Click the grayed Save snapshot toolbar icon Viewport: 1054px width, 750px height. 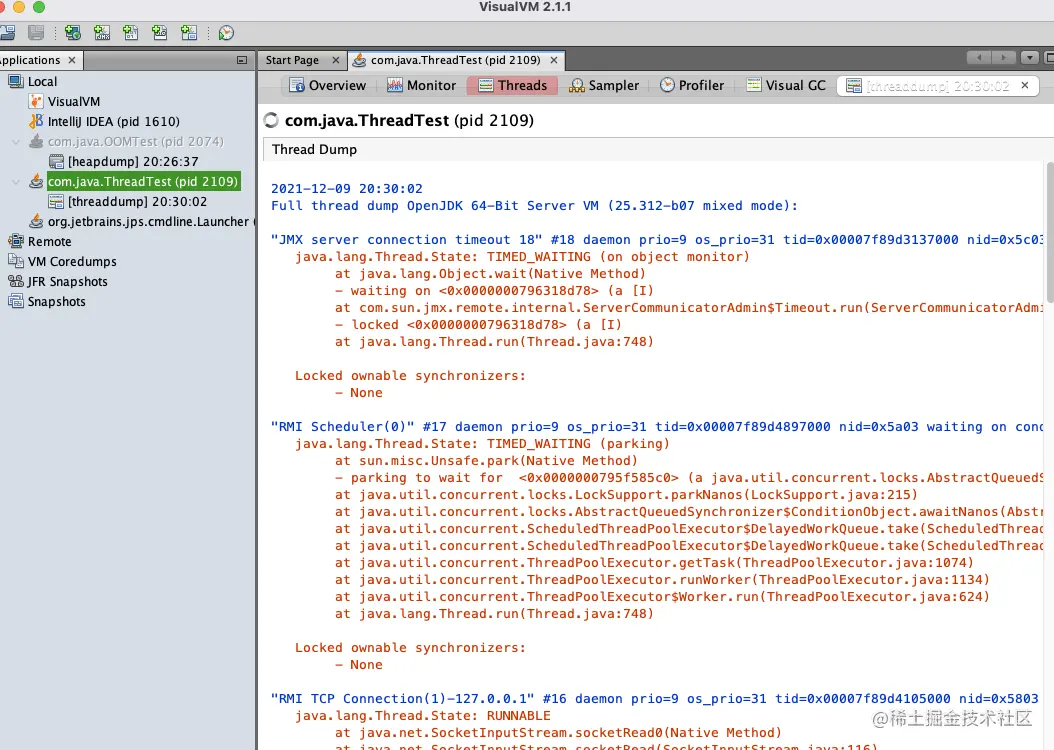tap(36, 33)
